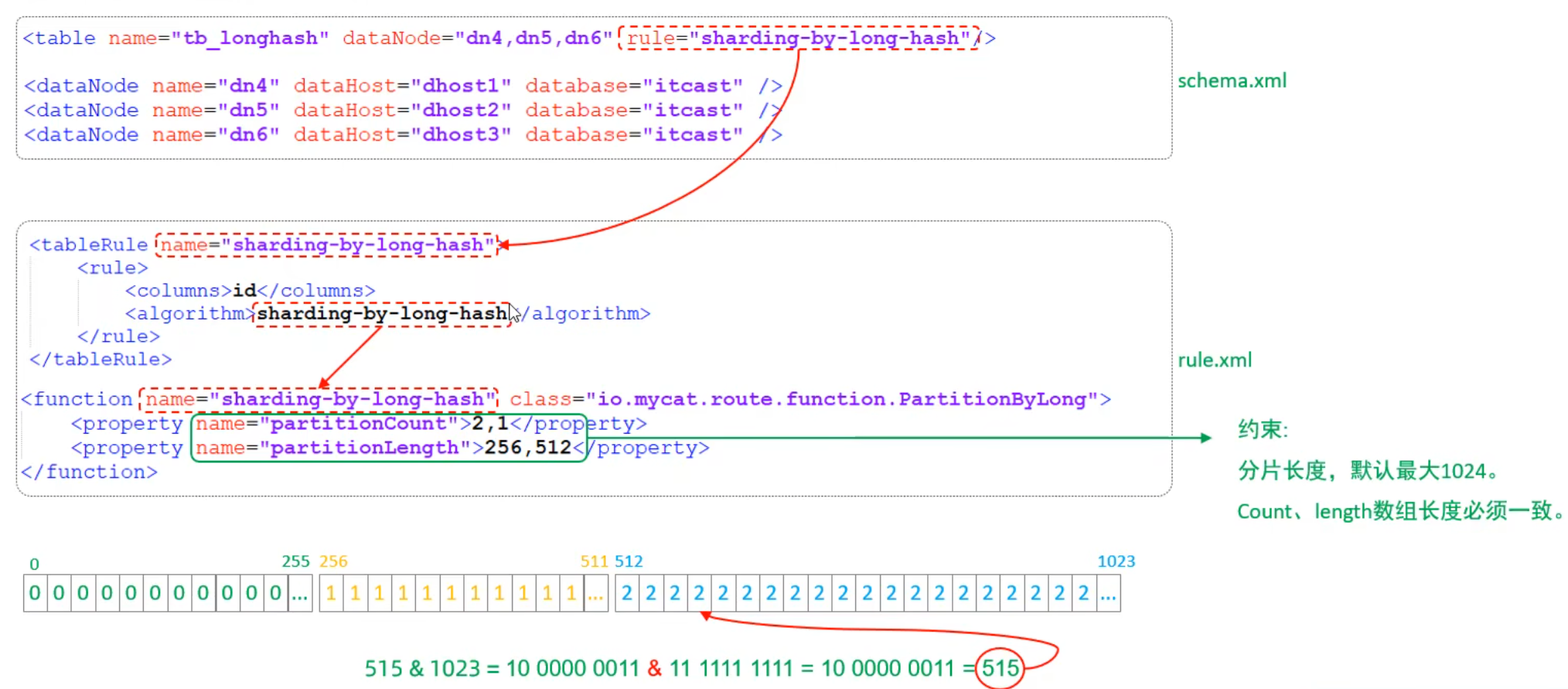Click the function name dashed box

pyautogui.click(x=319, y=400)
